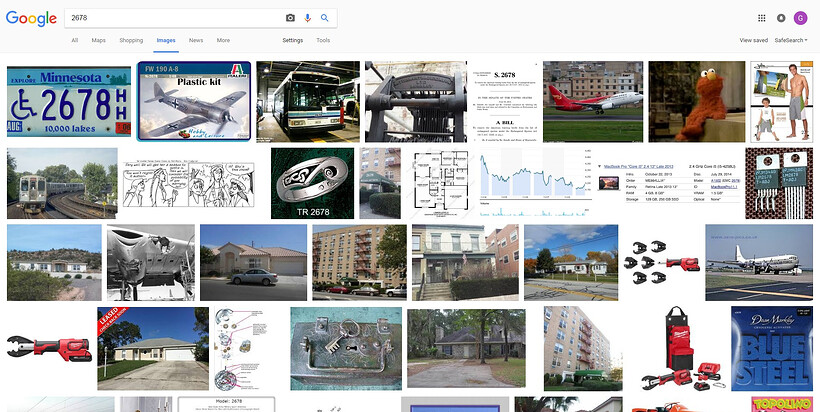Open the floor plan image
Image resolution: width=820 pixels, height=412 pixels.
click(x=440, y=183)
